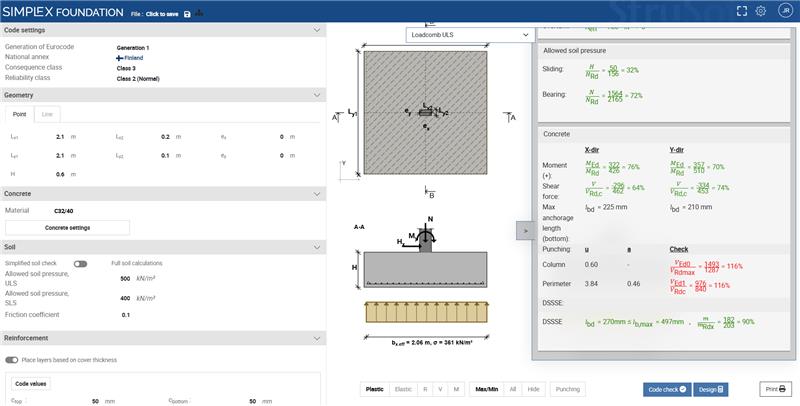Viewport: 800px width, 406px height.
Task: Click the structure hierarchy icon beside save
Action: (x=199, y=14)
